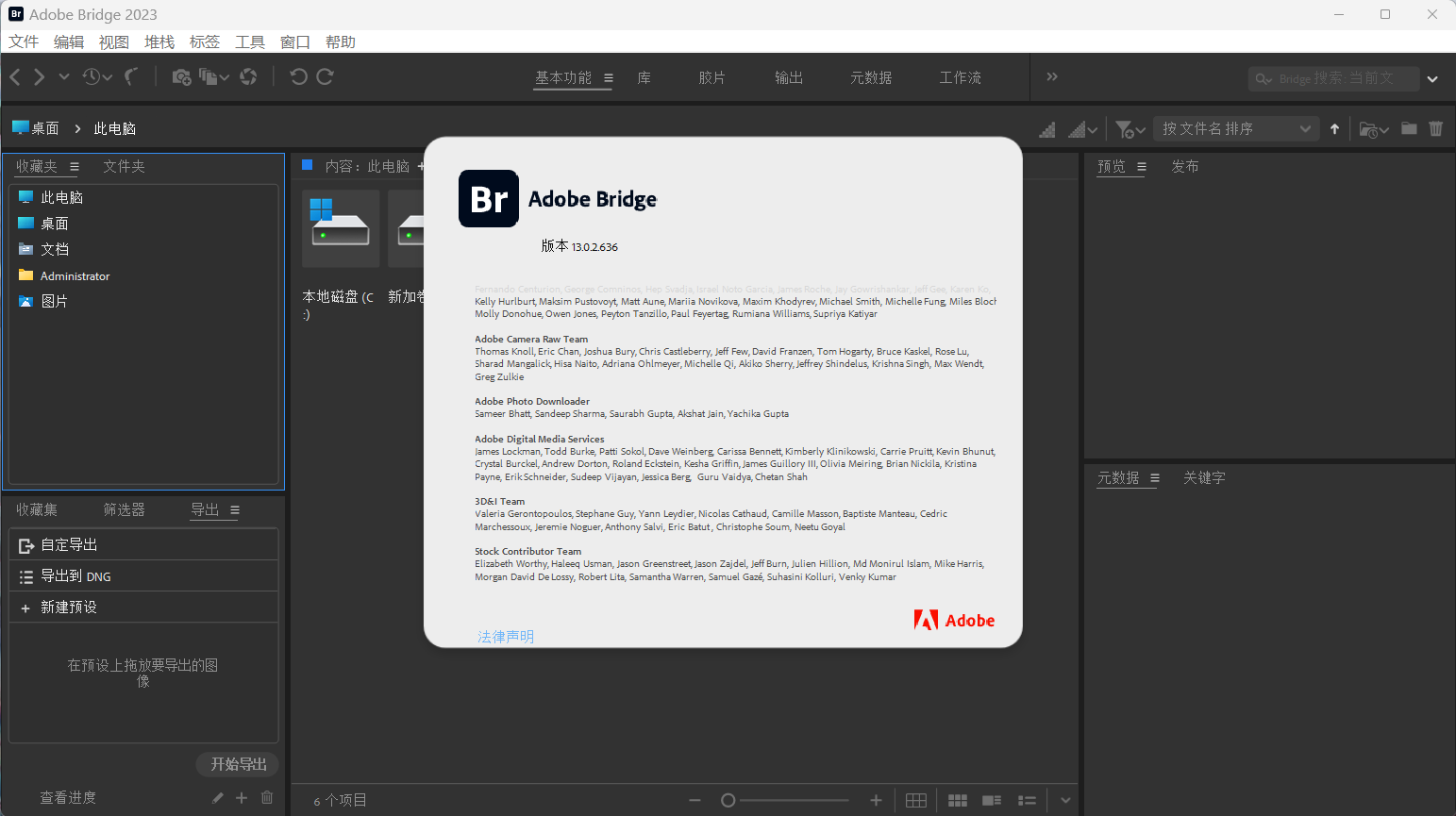Screen dimensions: 1456x816
Task: Open the 收藏夹 panel menu icon
Action: pyautogui.click(x=75, y=167)
